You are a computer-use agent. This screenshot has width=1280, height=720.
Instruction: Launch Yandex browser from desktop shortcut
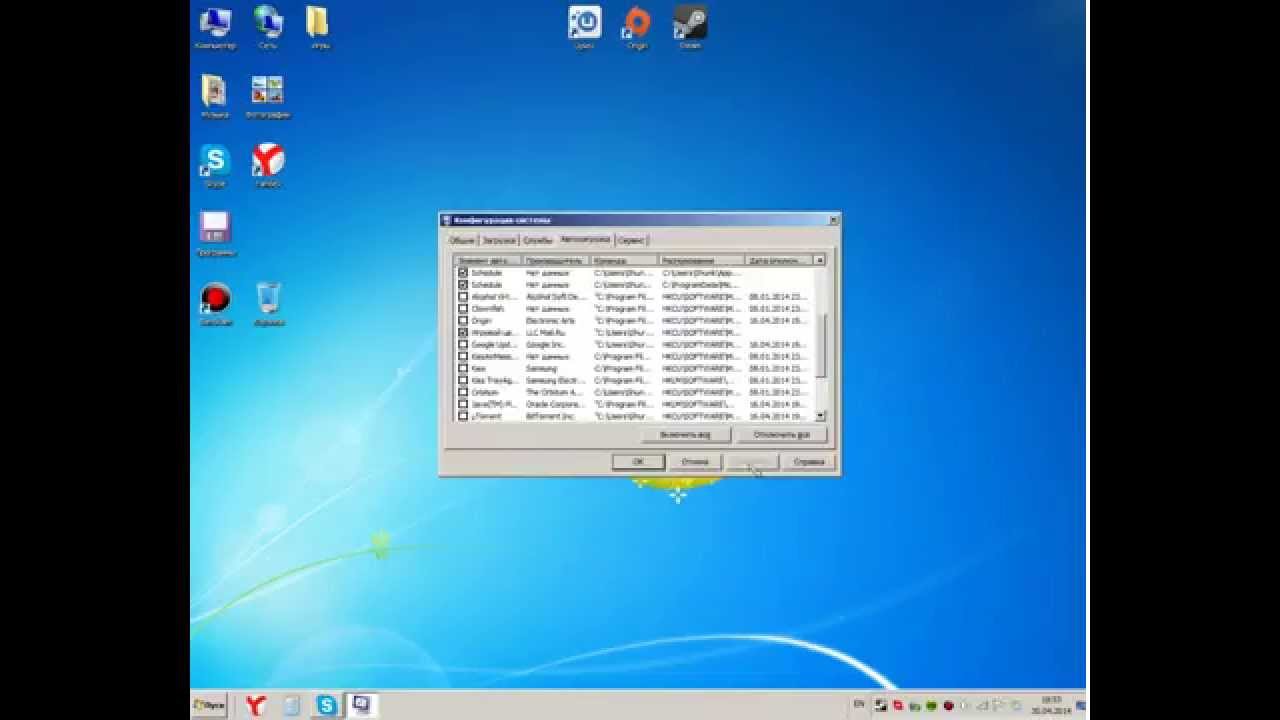click(268, 165)
